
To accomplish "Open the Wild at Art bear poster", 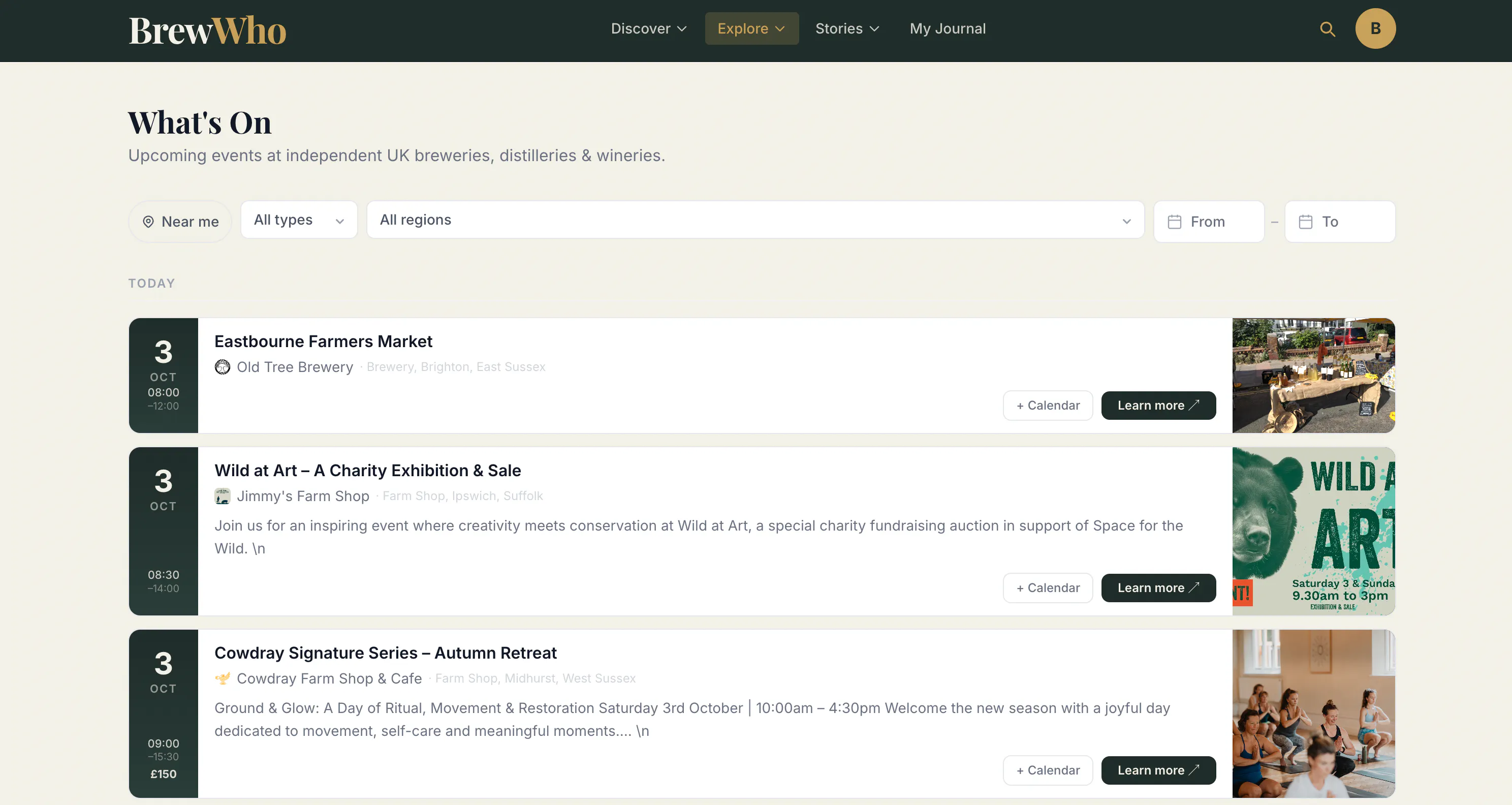I will coord(1314,532).
